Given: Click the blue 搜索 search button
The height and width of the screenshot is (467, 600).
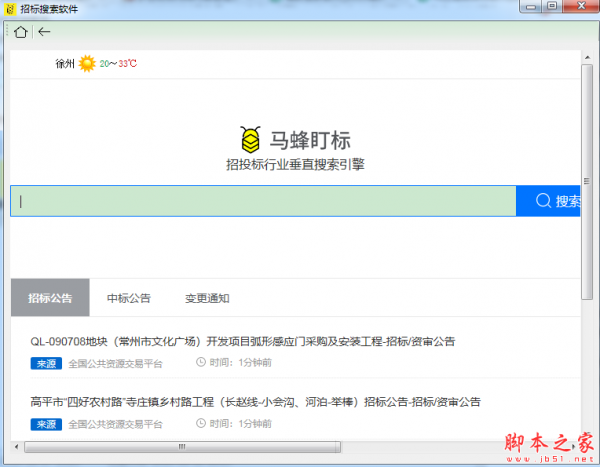Looking at the screenshot, I should tap(548, 201).
